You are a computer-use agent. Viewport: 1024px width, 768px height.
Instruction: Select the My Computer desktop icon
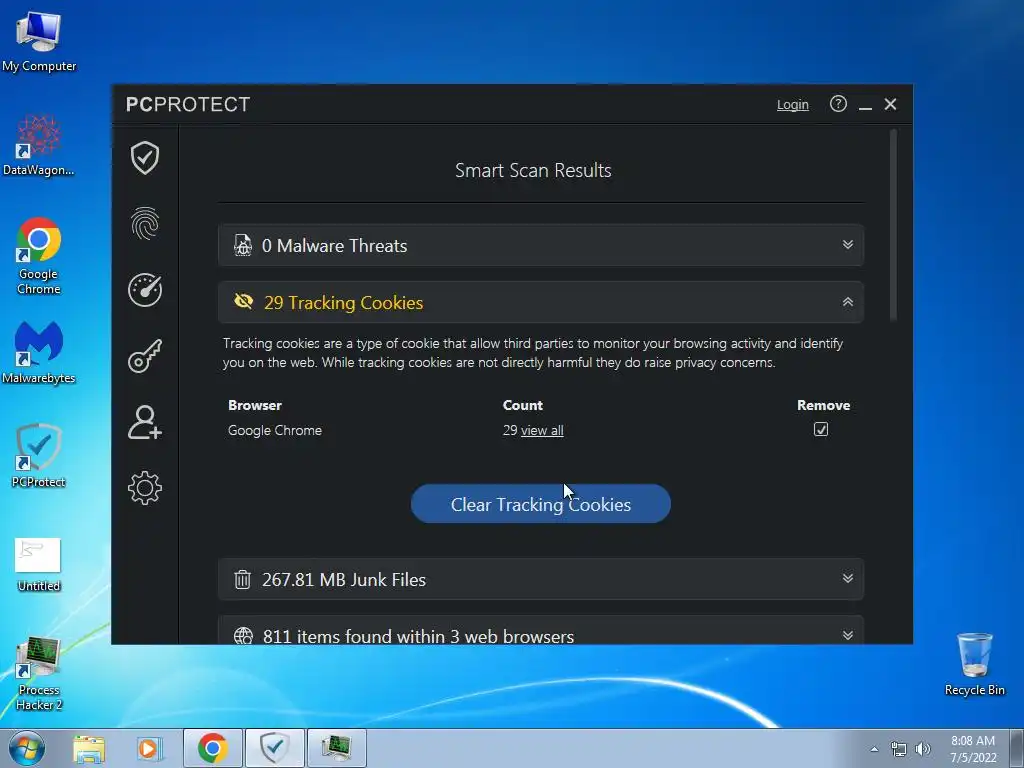pyautogui.click(x=39, y=42)
